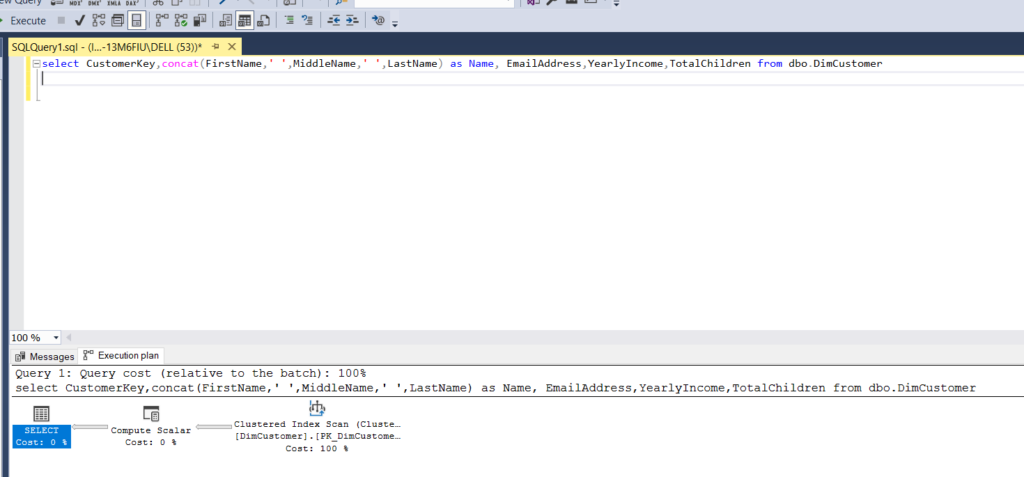Click the Execute button
The width and height of the screenshot is (1024, 477).
[24, 20]
